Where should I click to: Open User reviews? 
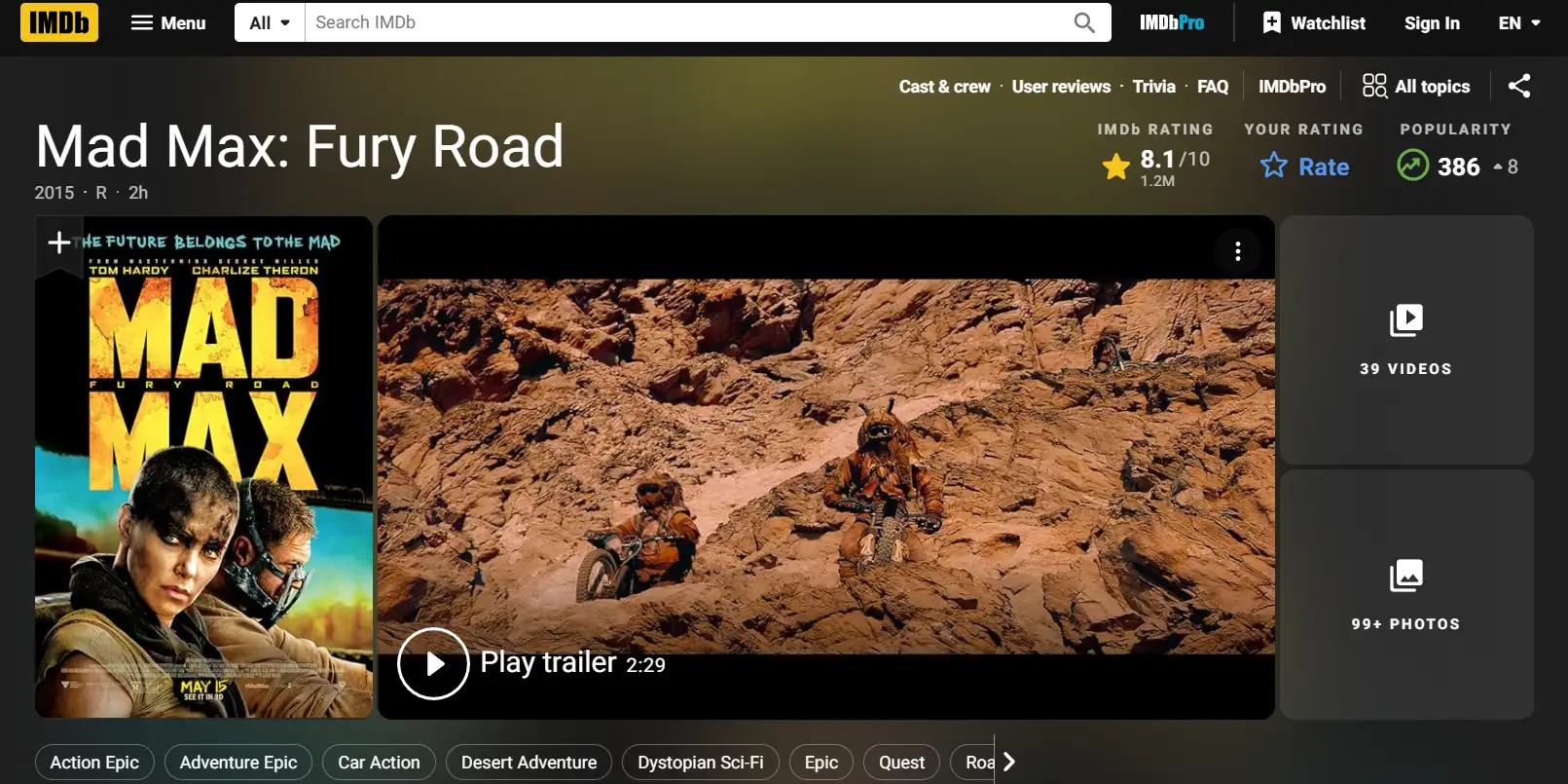coord(1061,87)
